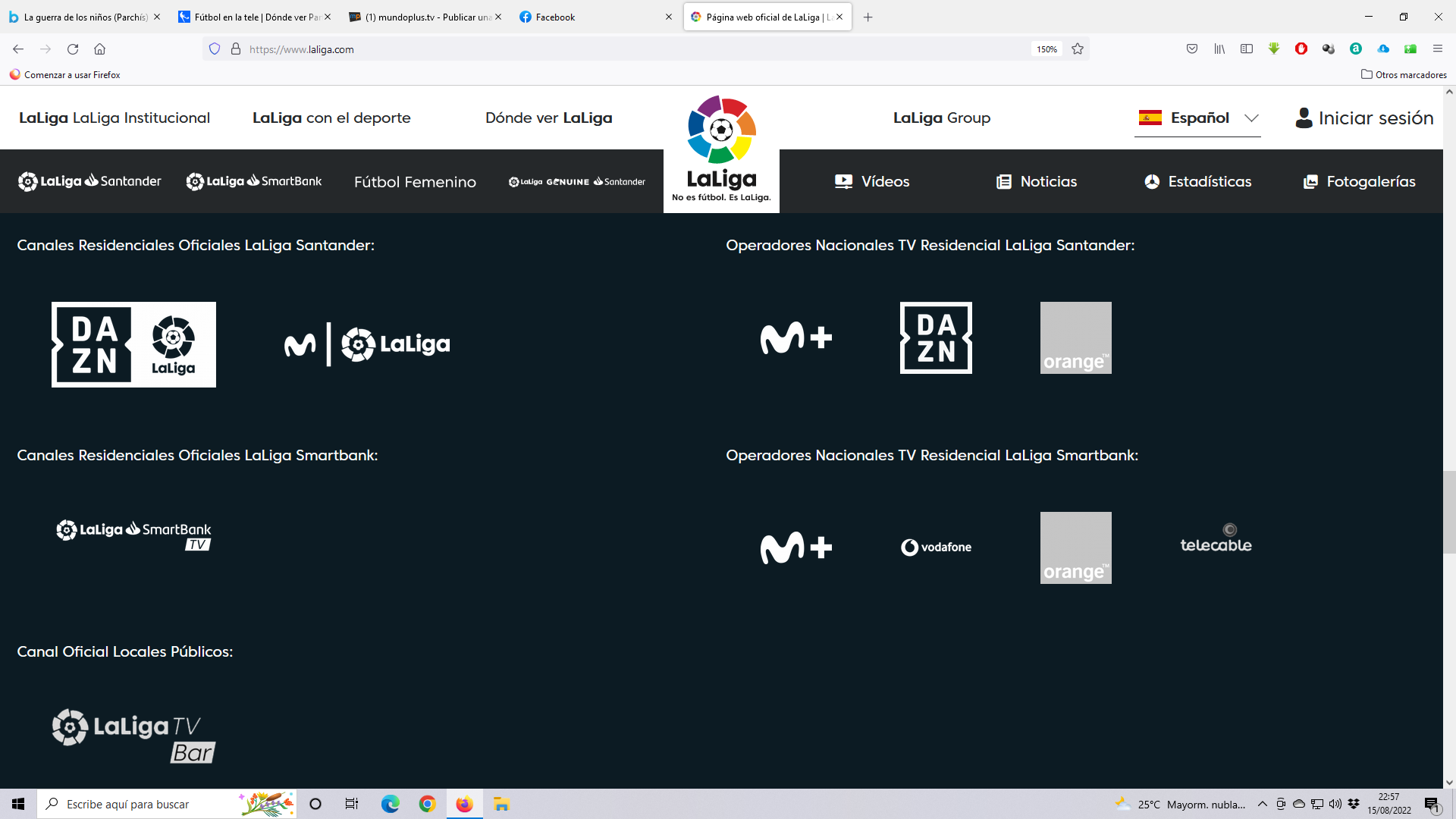Open LaLiga Genuine Santander section

coord(577,182)
